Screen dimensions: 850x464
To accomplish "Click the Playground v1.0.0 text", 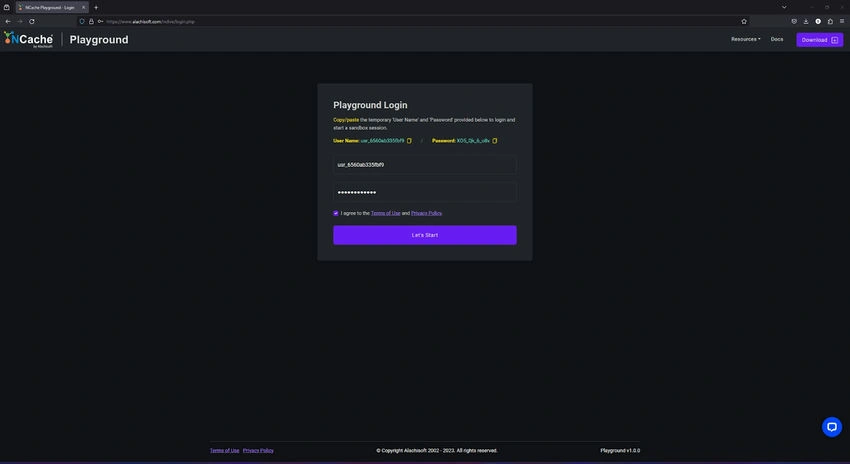I will click(620, 450).
